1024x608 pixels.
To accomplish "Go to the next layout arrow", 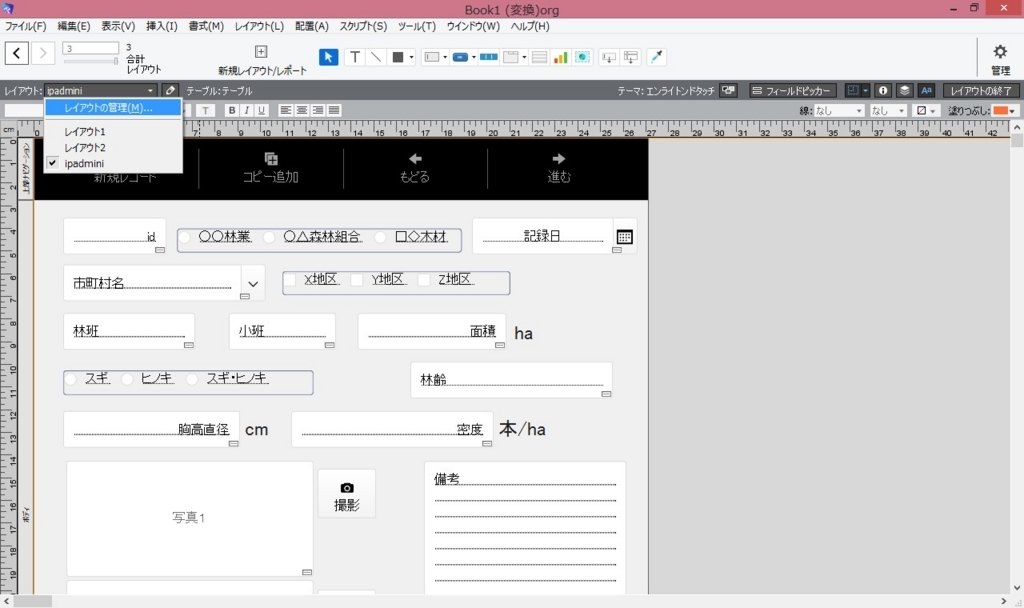I will click(42, 54).
